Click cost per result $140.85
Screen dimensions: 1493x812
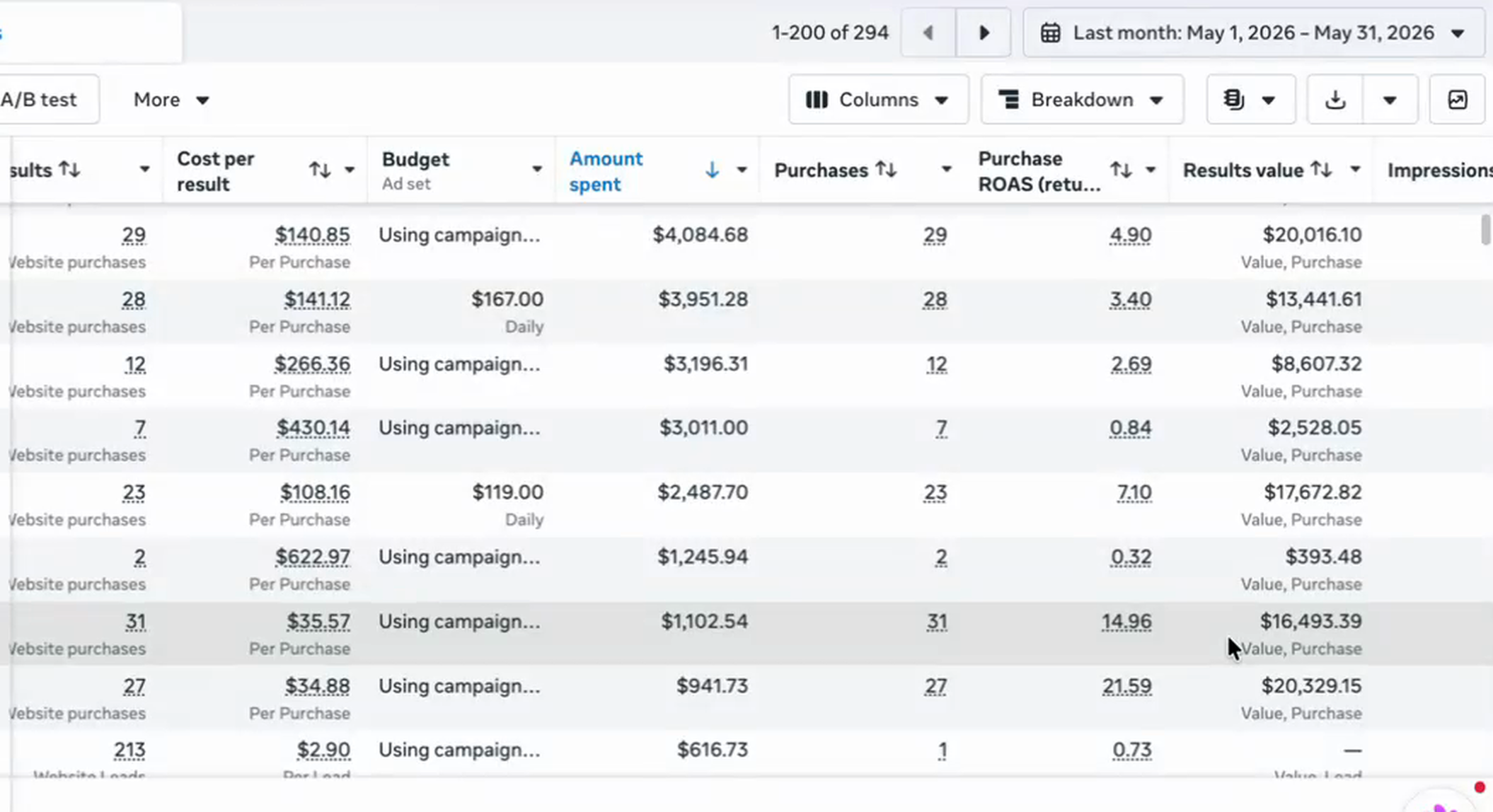coord(312,235)
